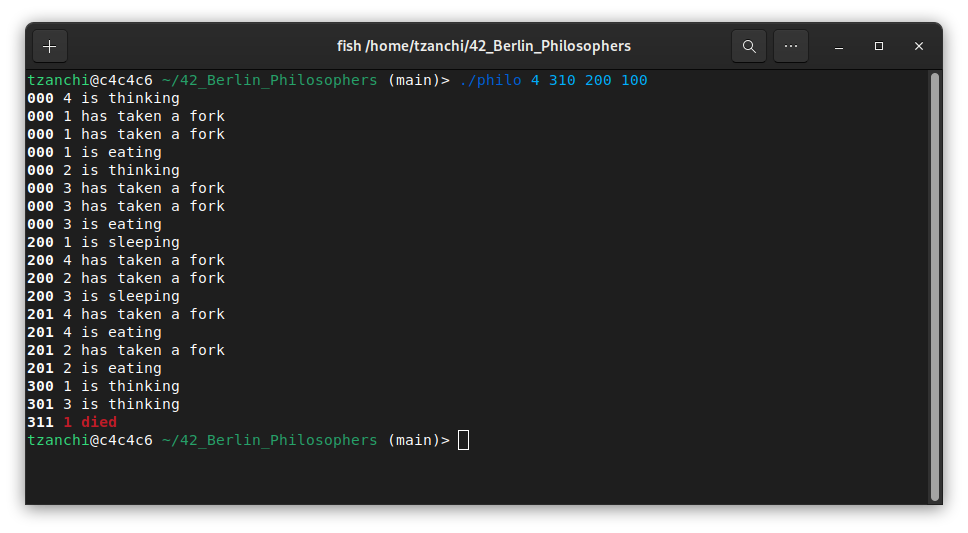
Task: Click the line '000 3 is eating'
Action: coord(94,224)
